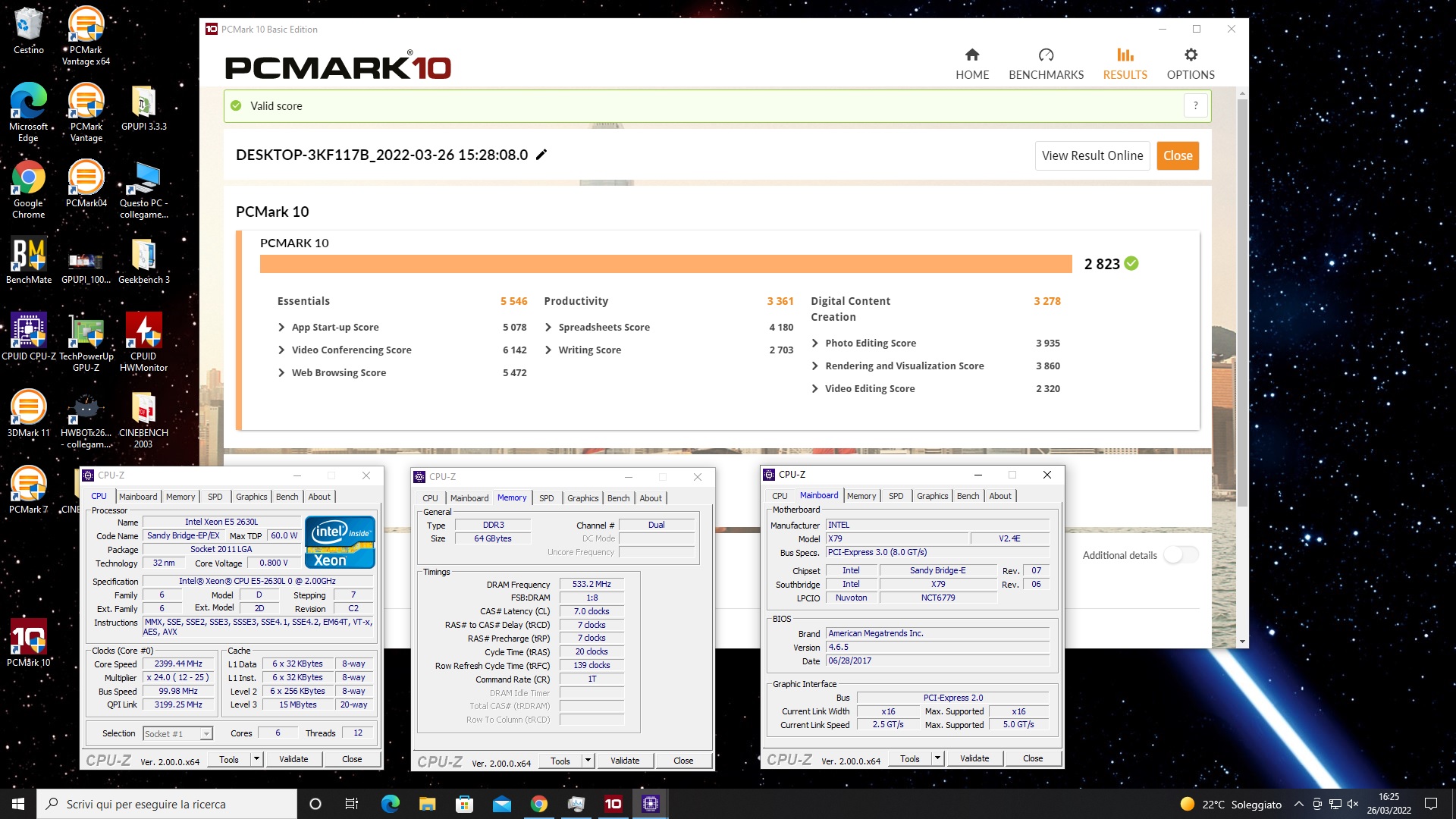The width and height of the screenshot is (1456, 819).
Task: Click Tools button in CPU tab CPU-Z window
Action: point(229,759)
